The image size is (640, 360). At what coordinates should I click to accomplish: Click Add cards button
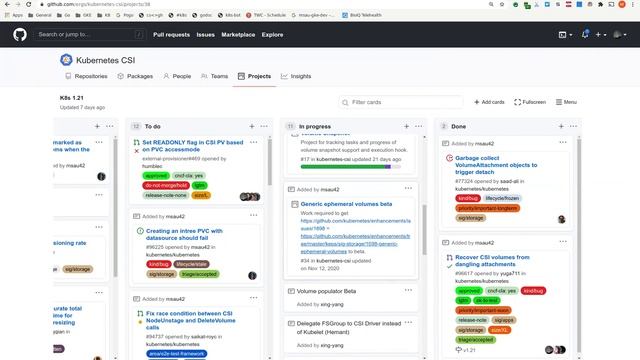(x=489, y=102)
